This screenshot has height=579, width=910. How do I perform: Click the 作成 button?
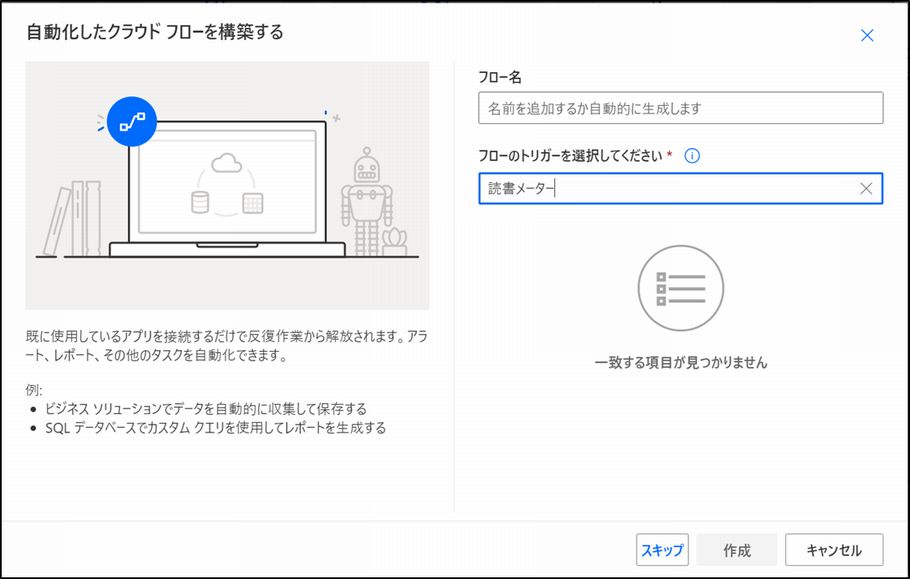(736, 550)
